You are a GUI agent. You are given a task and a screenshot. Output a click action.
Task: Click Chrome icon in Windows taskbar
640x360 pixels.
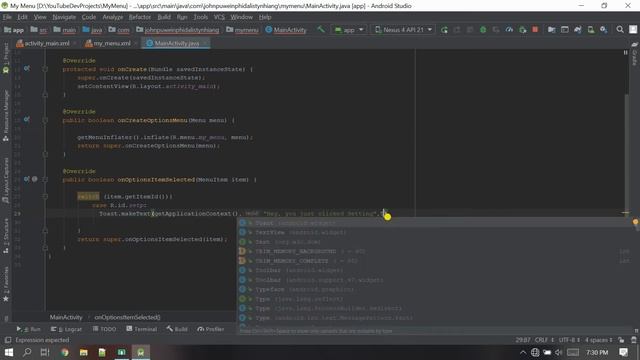point(64,352)
